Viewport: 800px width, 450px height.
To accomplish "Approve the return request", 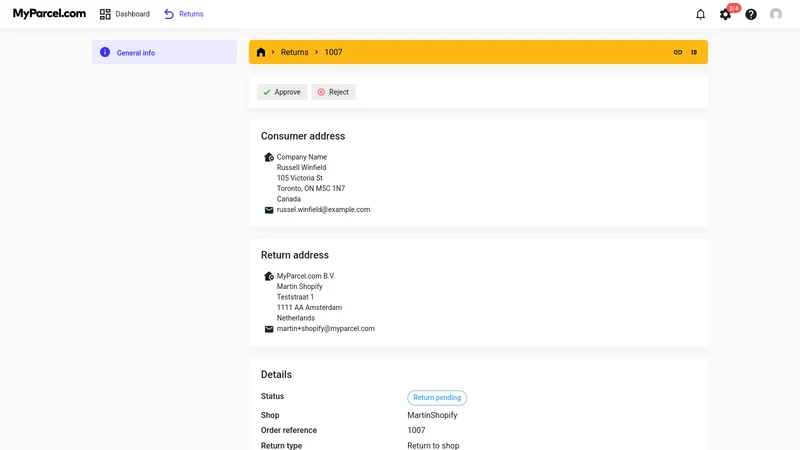I will click(x=282, y=92).
